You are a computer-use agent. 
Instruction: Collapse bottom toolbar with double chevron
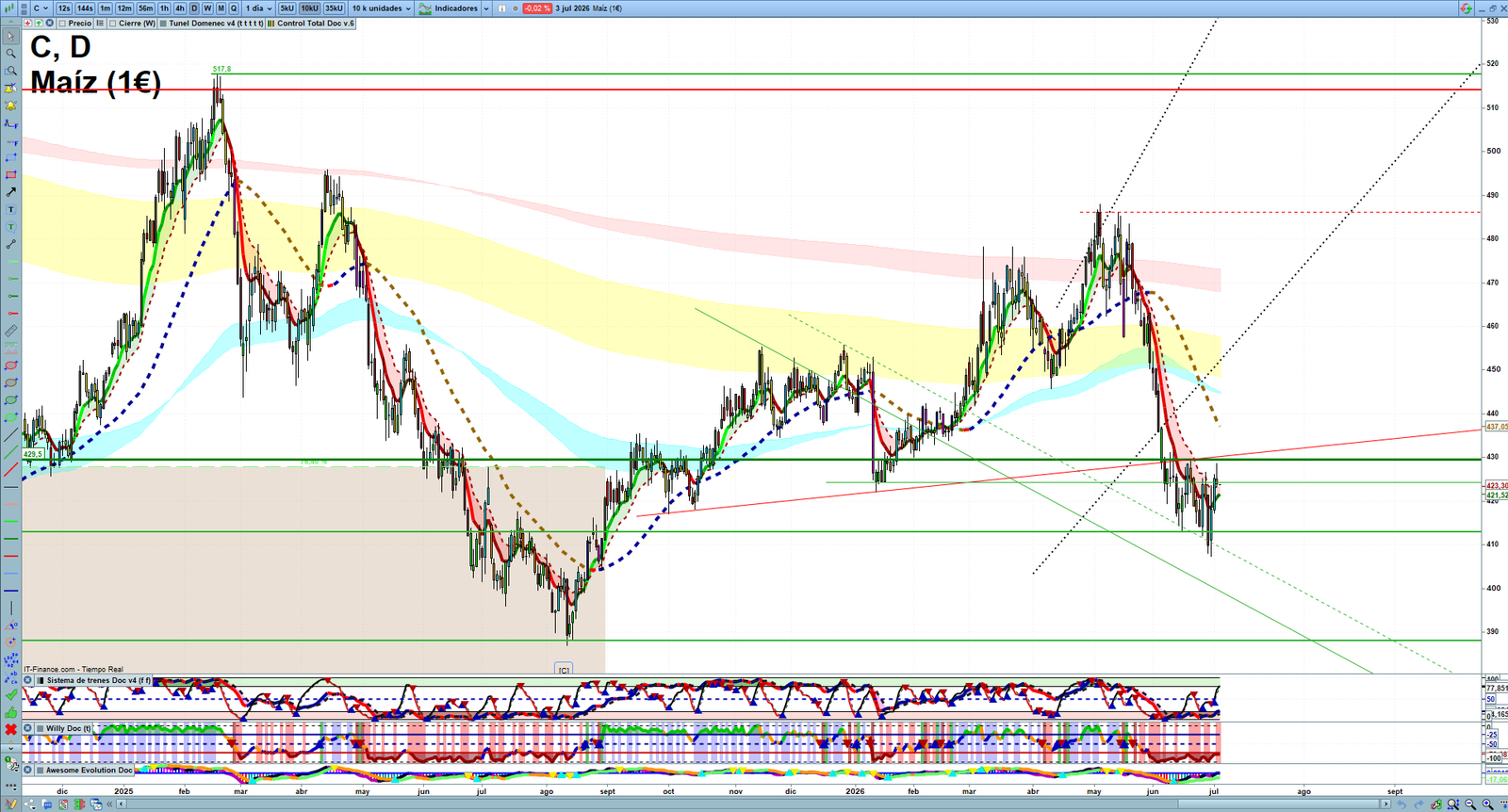[110, 804]
